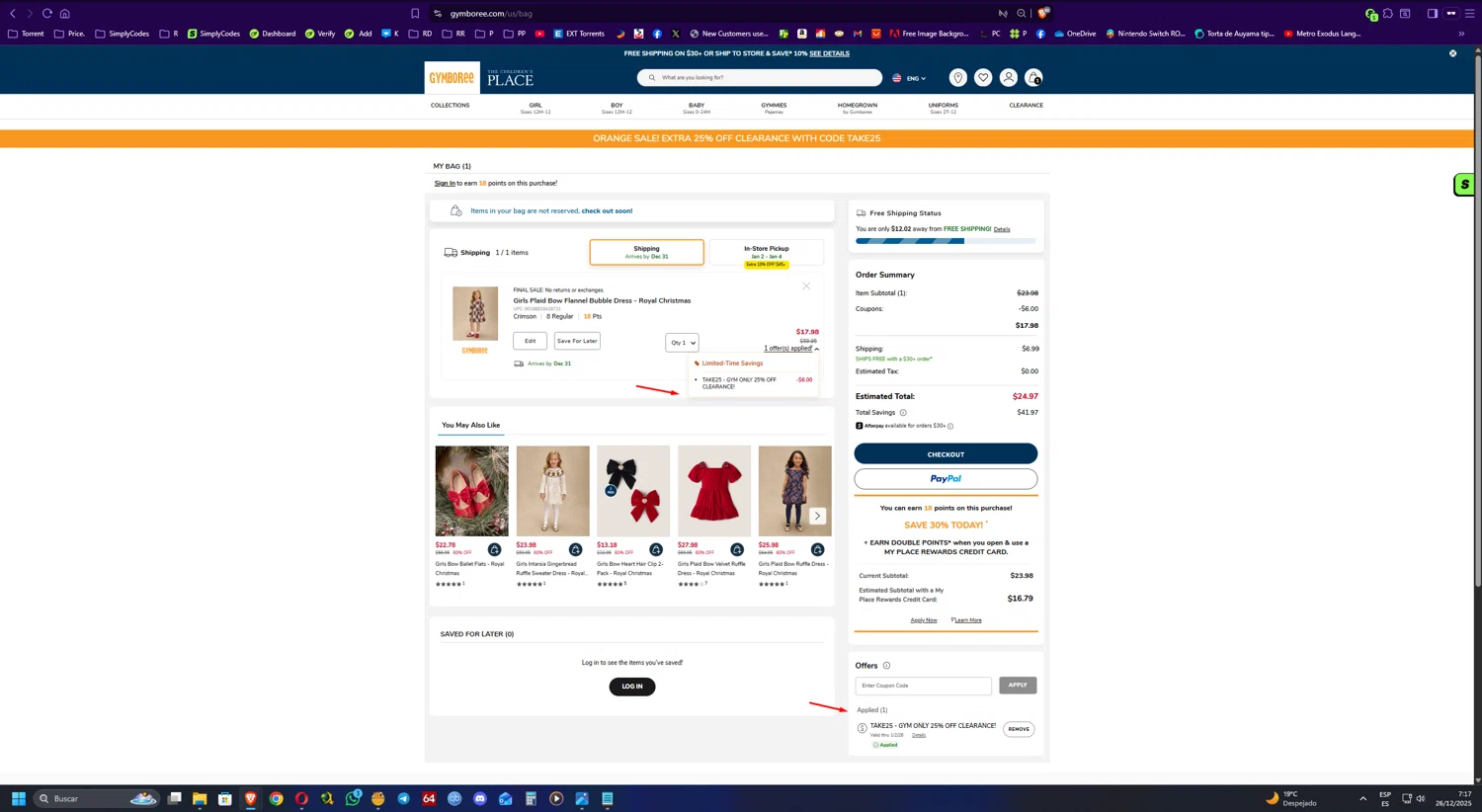
Task: Click the Enter Coupon Code field
Action: point(924,686)
